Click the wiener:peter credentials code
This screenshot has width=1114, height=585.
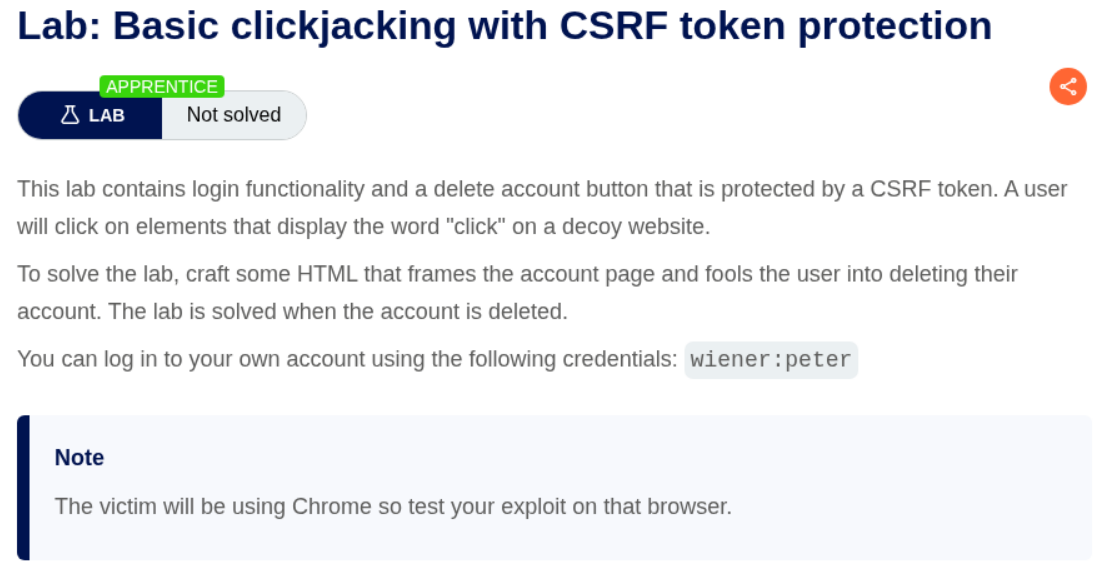[x=771, y=359]
